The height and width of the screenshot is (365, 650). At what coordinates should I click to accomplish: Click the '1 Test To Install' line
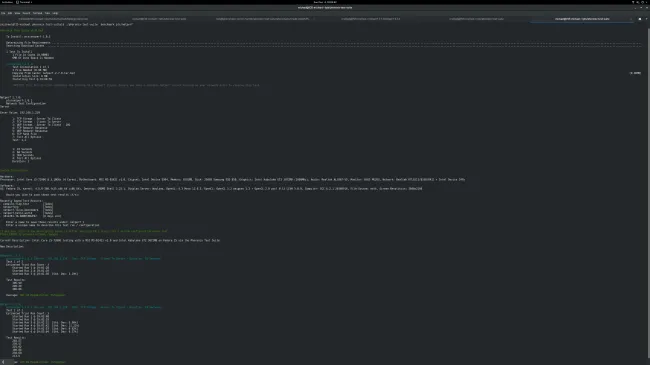click(19, 51)
